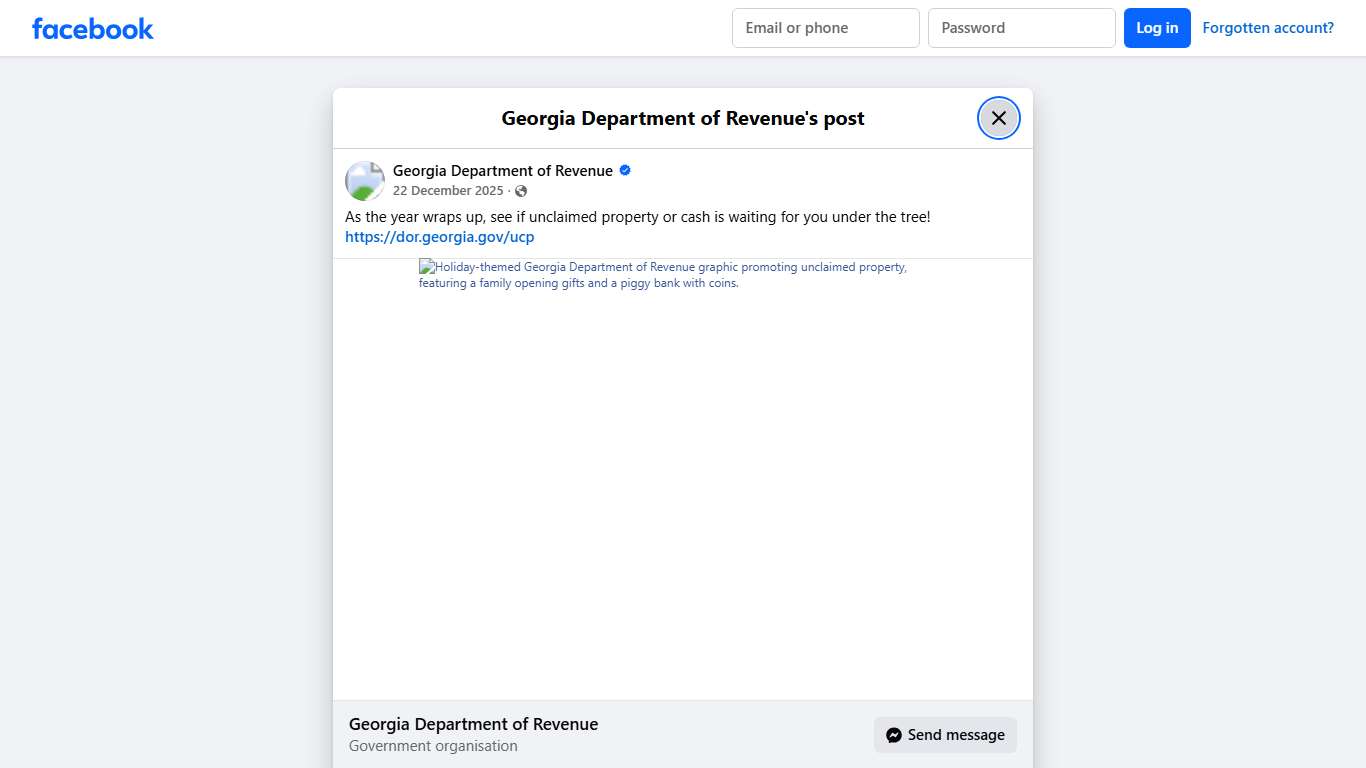Click the broken image icon in post
The height and width of the screenshot is (768, 1366).
coord(427,267)
